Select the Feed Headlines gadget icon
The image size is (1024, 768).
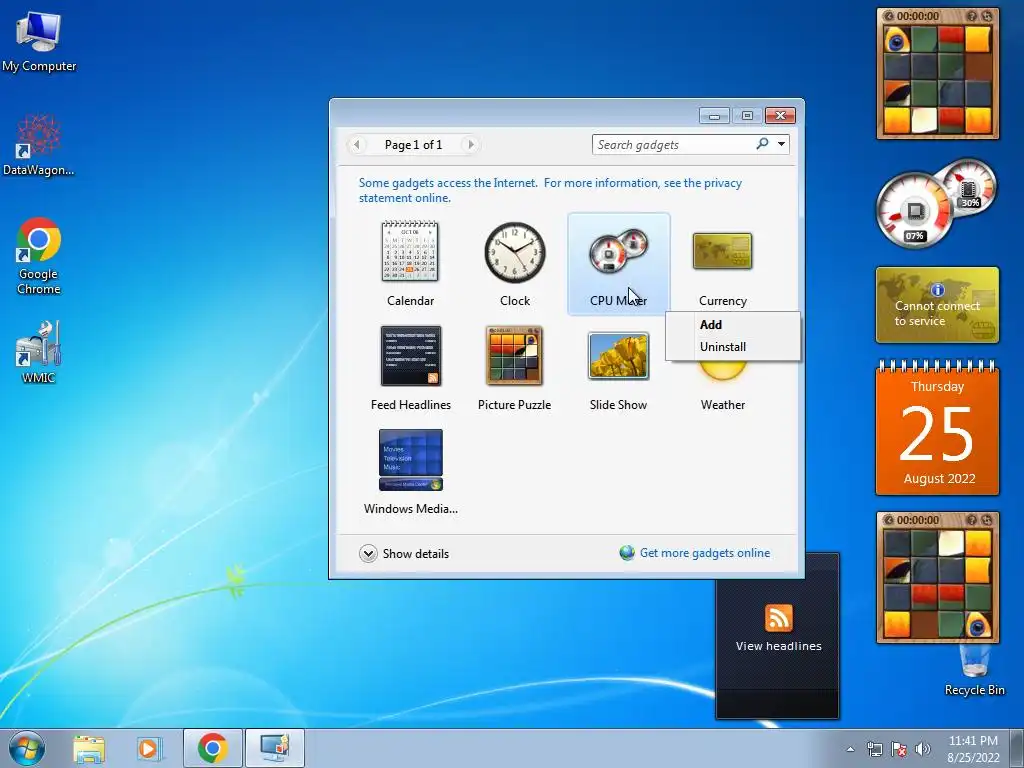(x=411, y=356)
